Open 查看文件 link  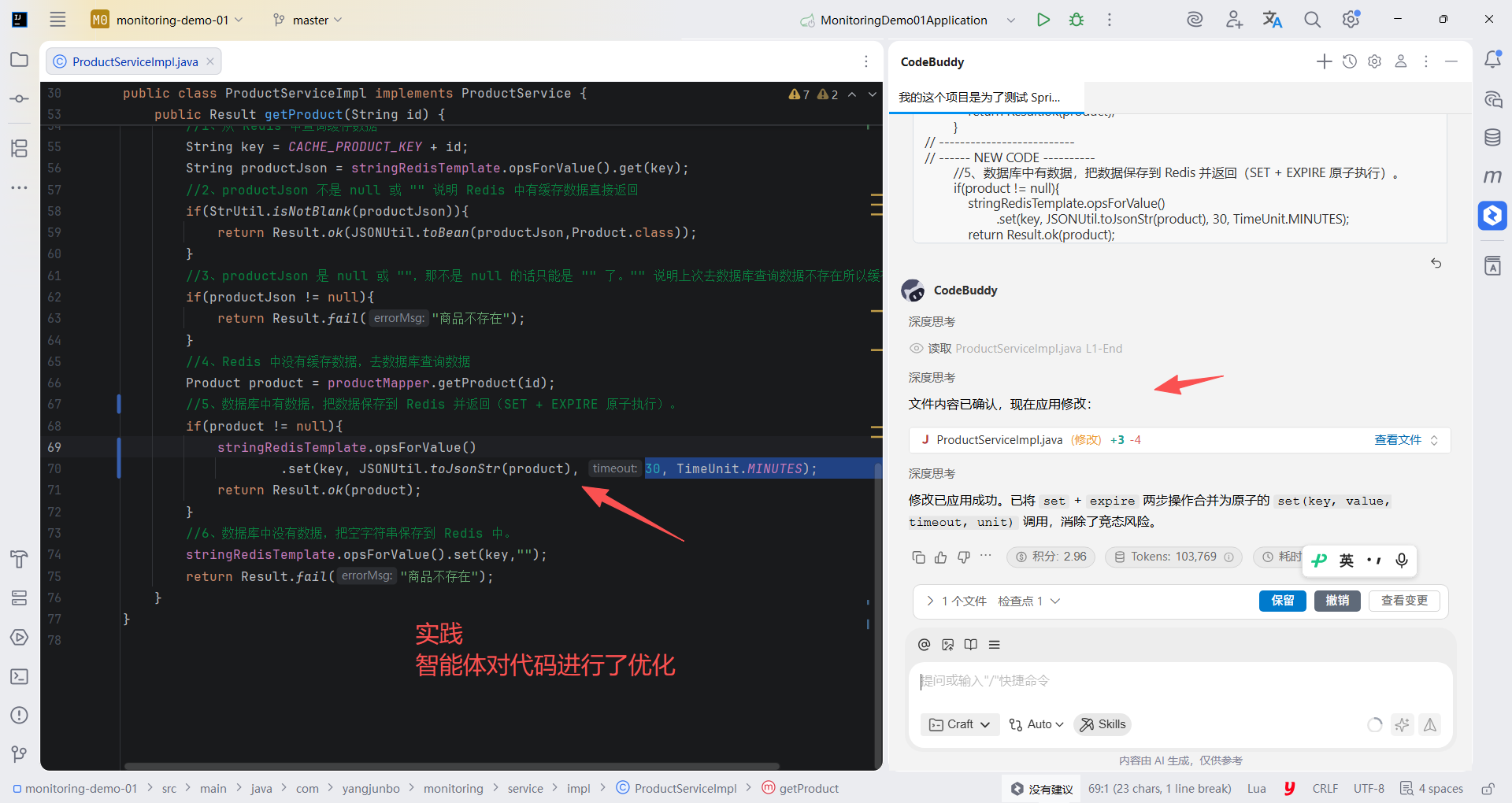1398,440
